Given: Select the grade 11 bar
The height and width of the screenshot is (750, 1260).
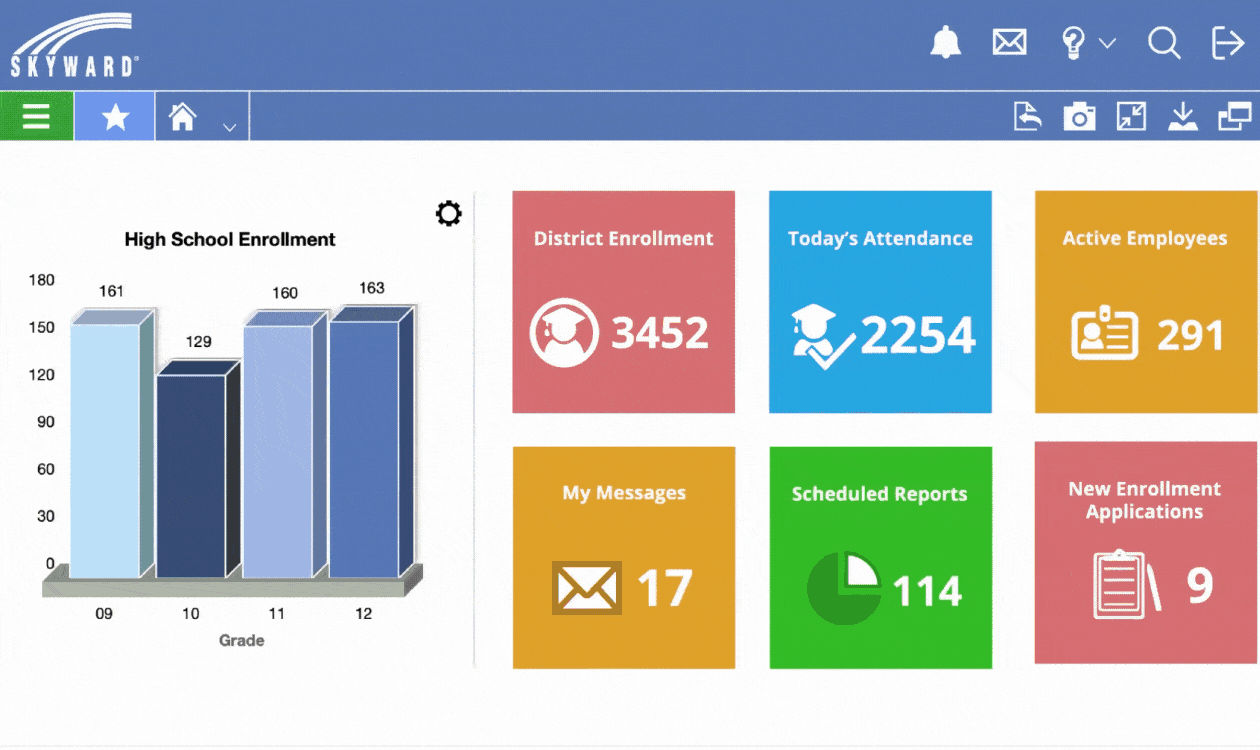Looking at the screenshot, I should pos(284,445).
